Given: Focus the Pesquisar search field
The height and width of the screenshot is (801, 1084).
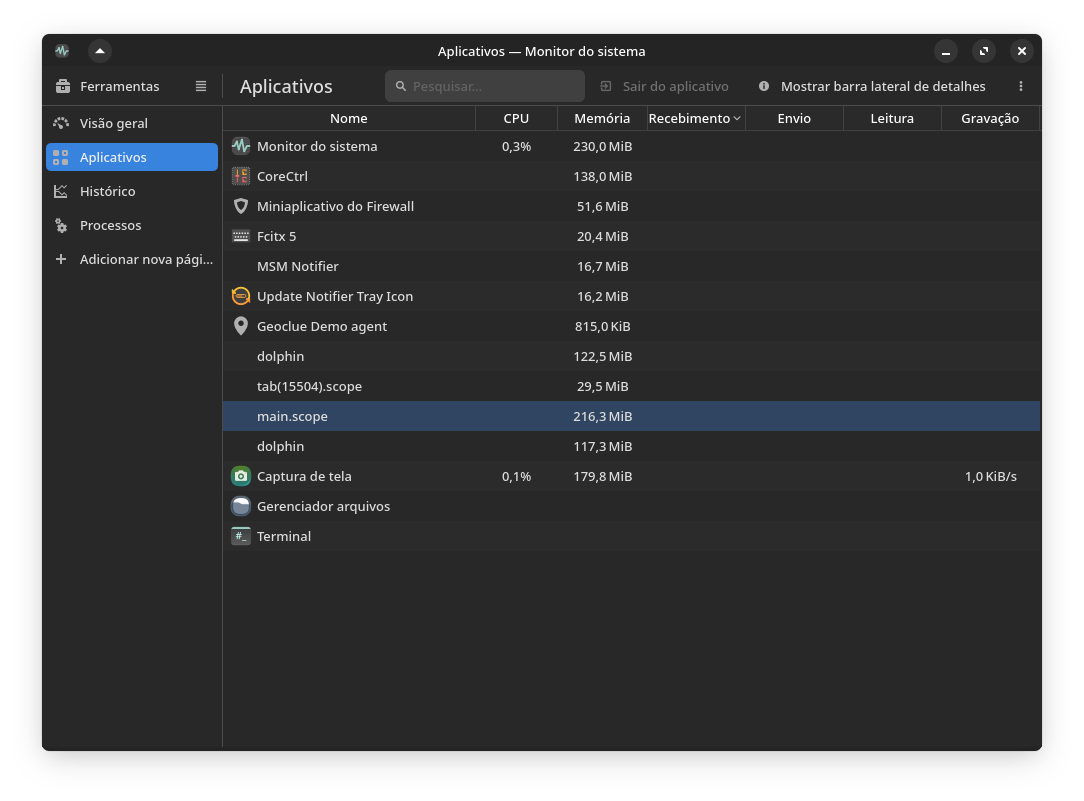Looking at the screenshot, I should coord(485,86).
